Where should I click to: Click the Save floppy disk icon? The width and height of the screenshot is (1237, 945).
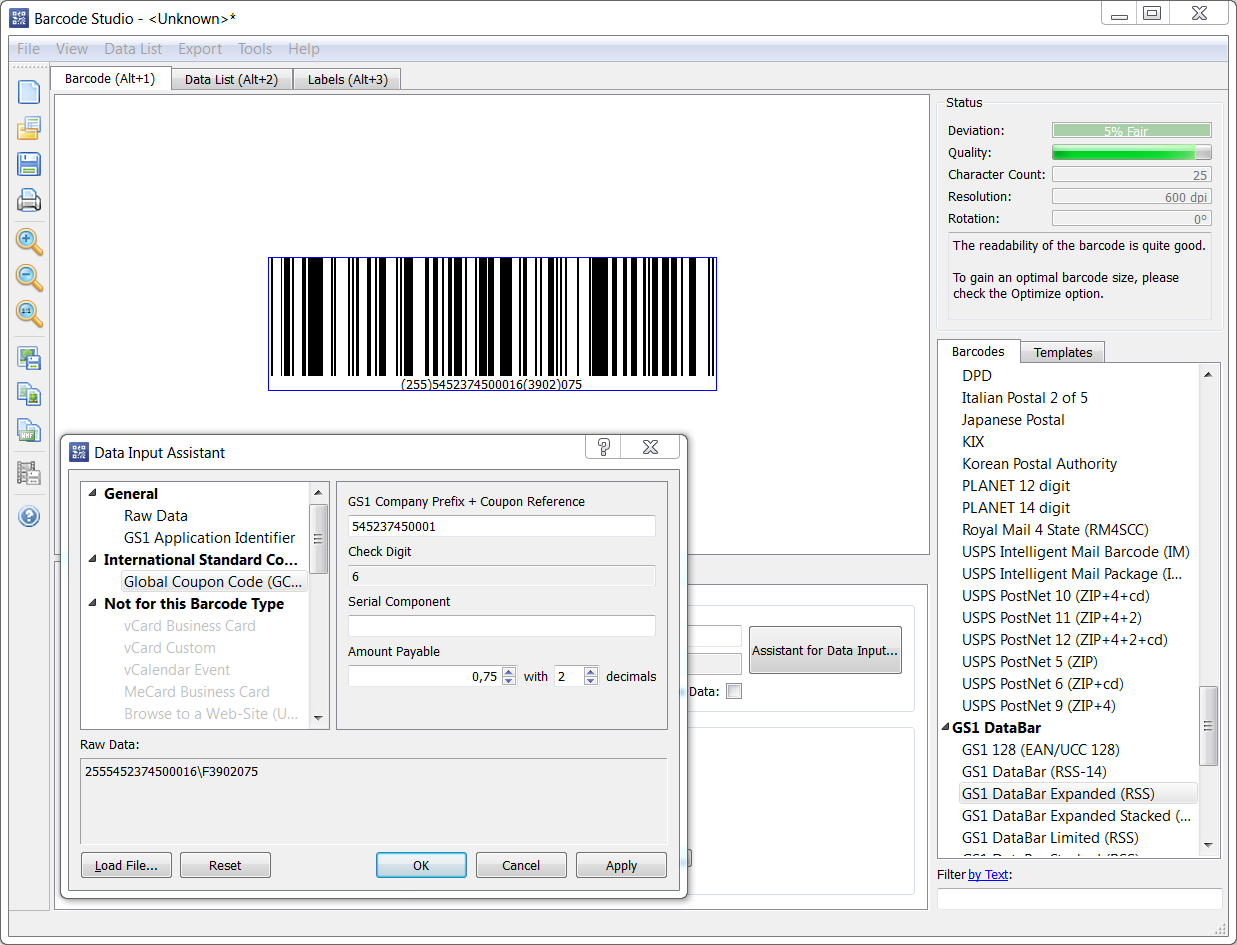pos(29,165)
